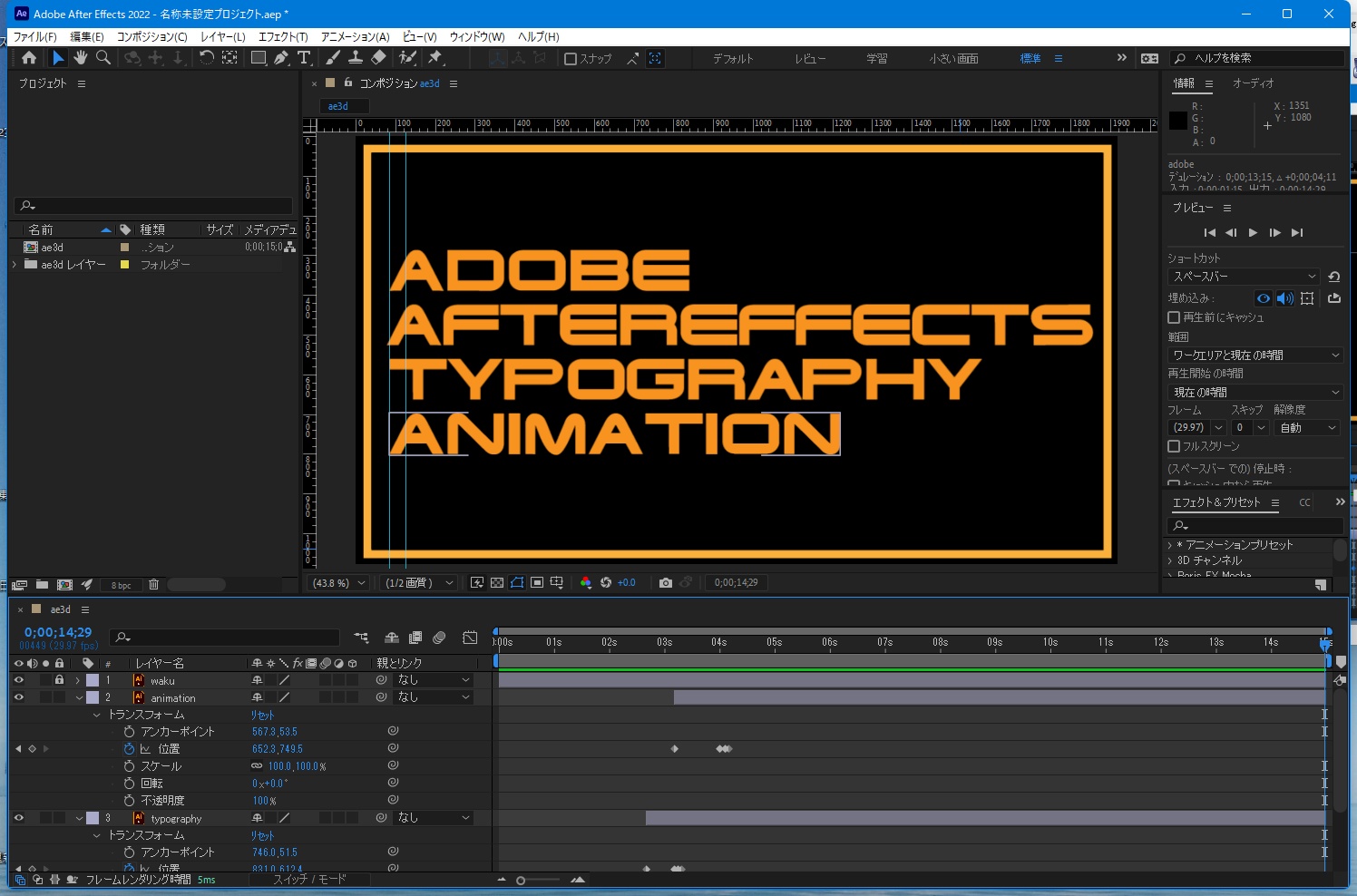Check フルスクリーン option
The image size is (1357, 896).
(x=1174, y=446)
